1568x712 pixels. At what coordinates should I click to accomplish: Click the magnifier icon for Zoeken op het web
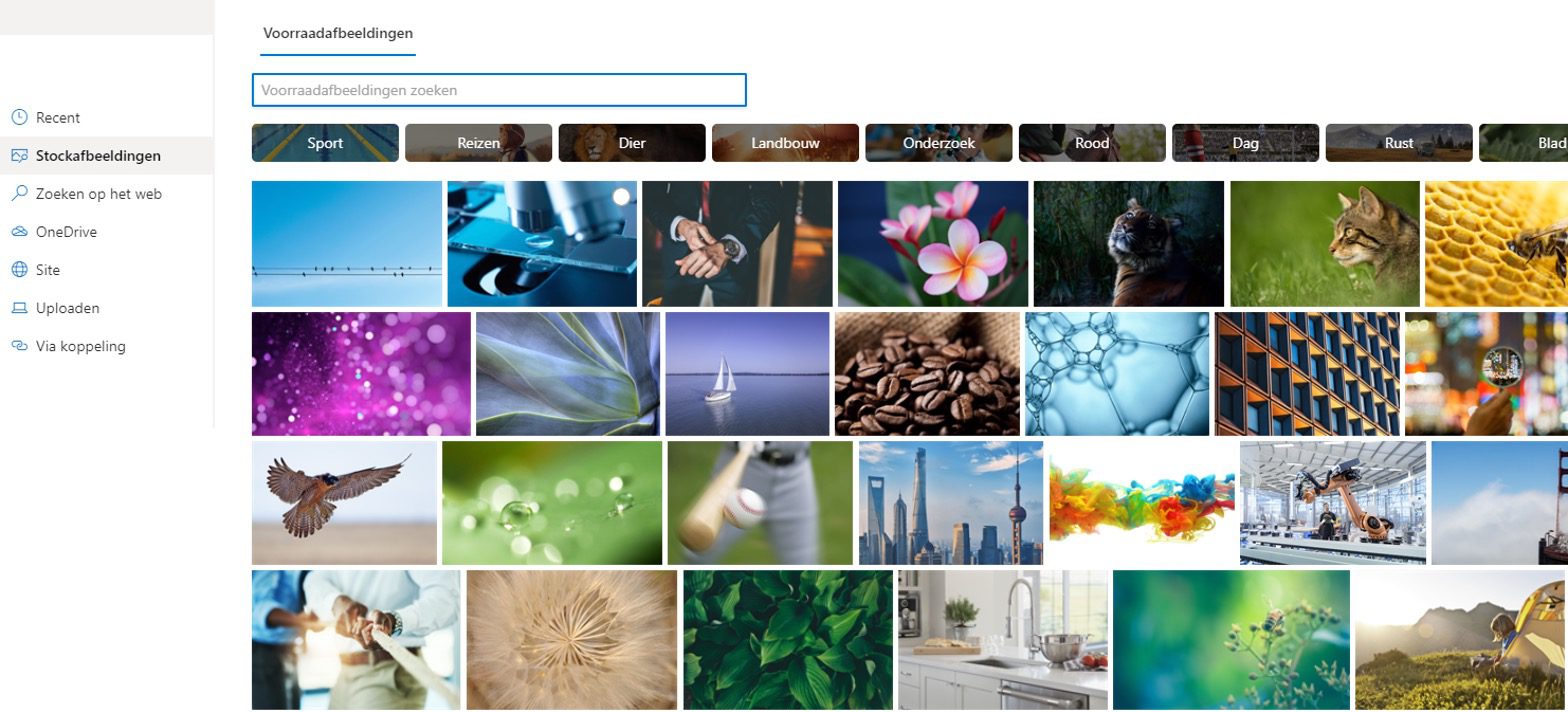tap(19, 193)
